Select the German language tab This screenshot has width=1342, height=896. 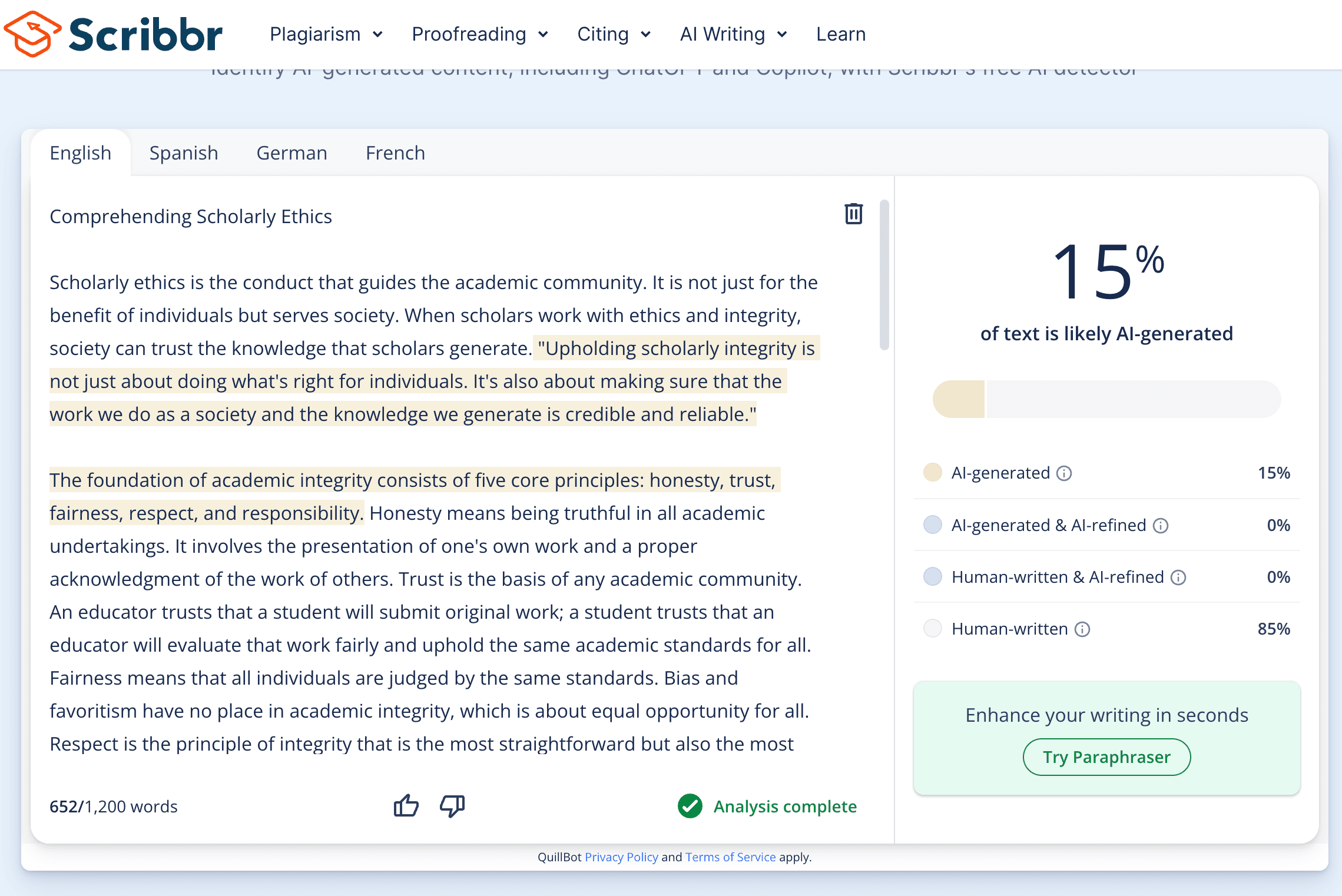(291, 153)
